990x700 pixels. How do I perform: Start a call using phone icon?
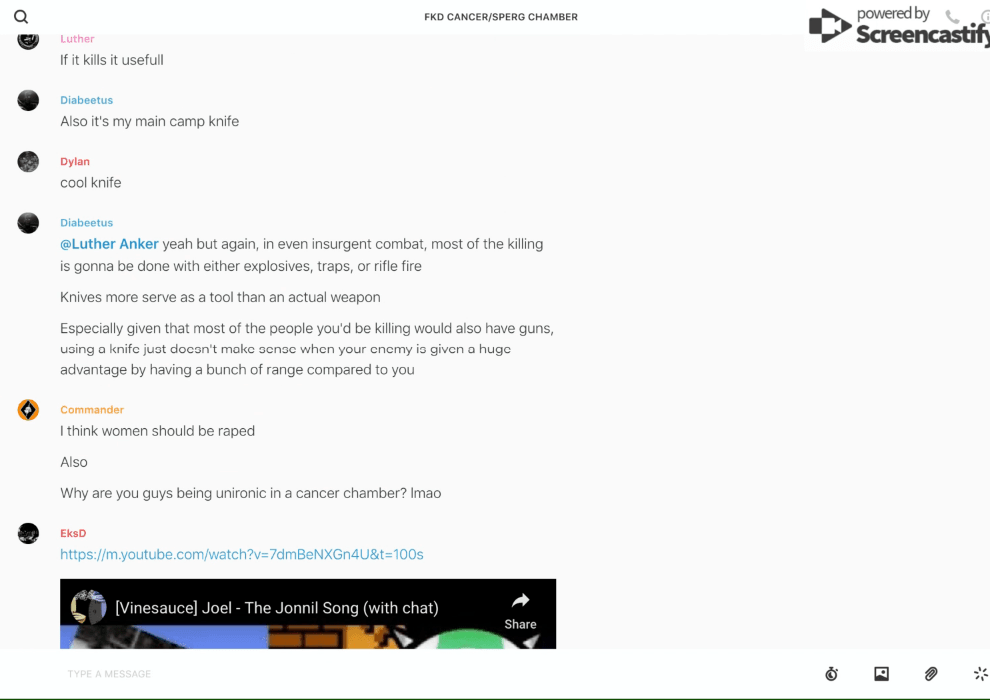click(x=952, y=16)
